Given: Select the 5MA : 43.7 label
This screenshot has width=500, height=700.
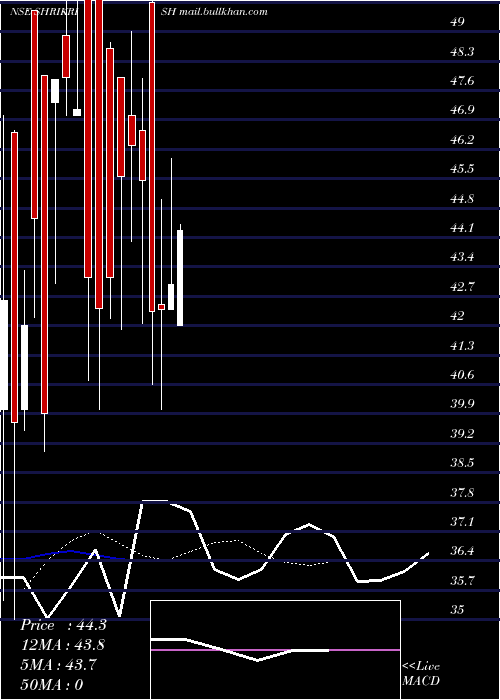Looking at the screenshot, I should tap(58, 665).
